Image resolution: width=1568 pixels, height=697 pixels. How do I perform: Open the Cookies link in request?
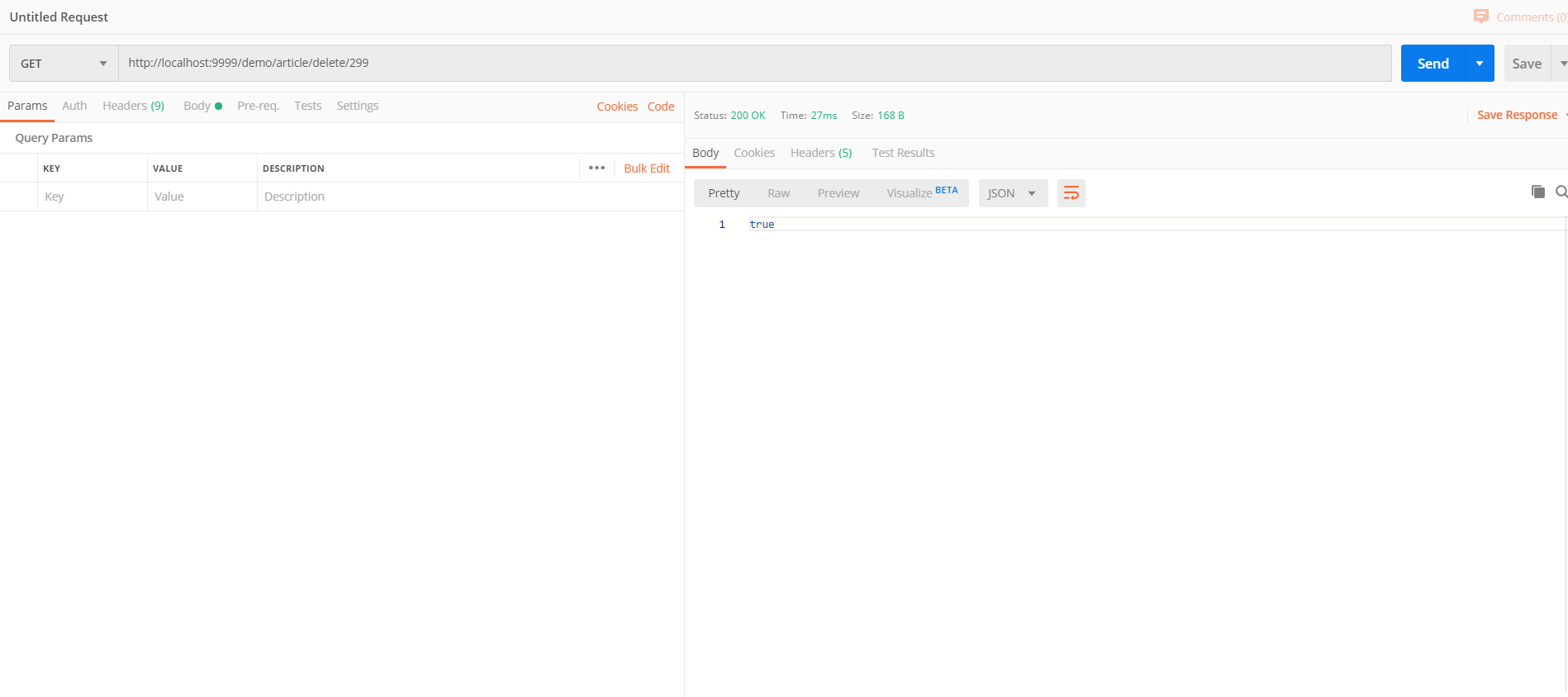coord(617,107)
